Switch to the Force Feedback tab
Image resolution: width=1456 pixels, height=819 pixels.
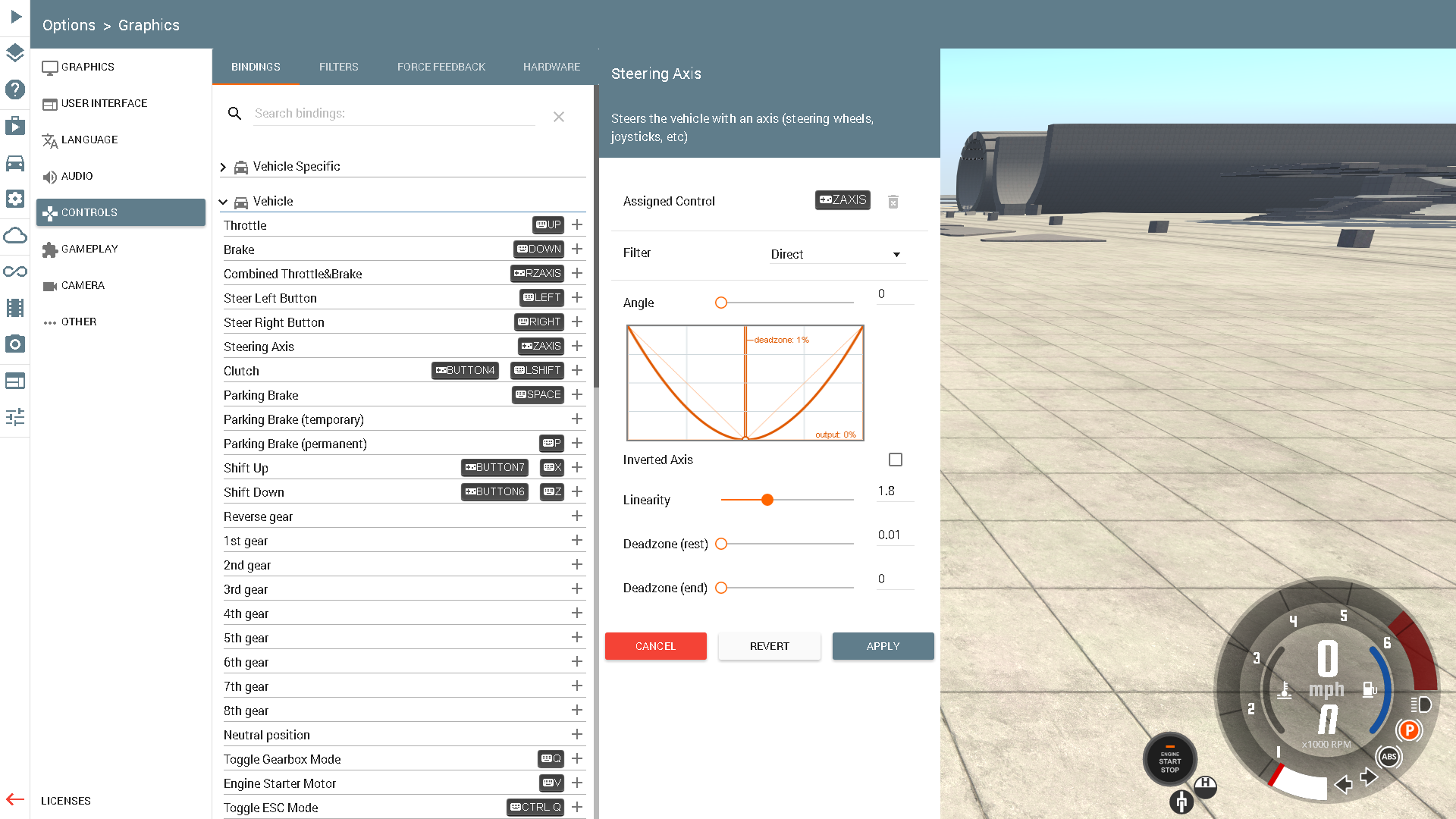pos(441,67)
